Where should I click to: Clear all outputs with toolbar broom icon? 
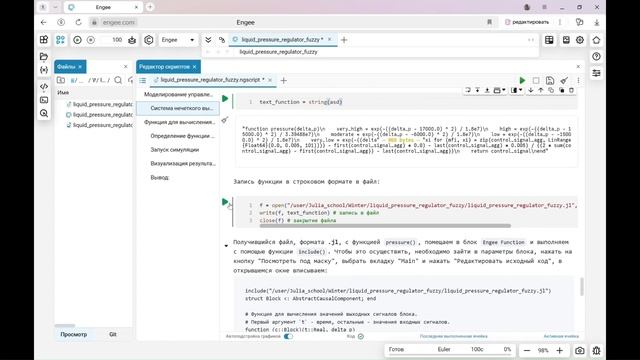[564, 80]
